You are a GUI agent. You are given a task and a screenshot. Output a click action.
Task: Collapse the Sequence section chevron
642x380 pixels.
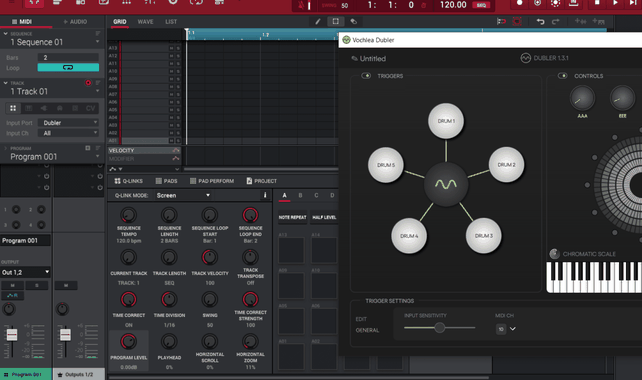[5, 34]
